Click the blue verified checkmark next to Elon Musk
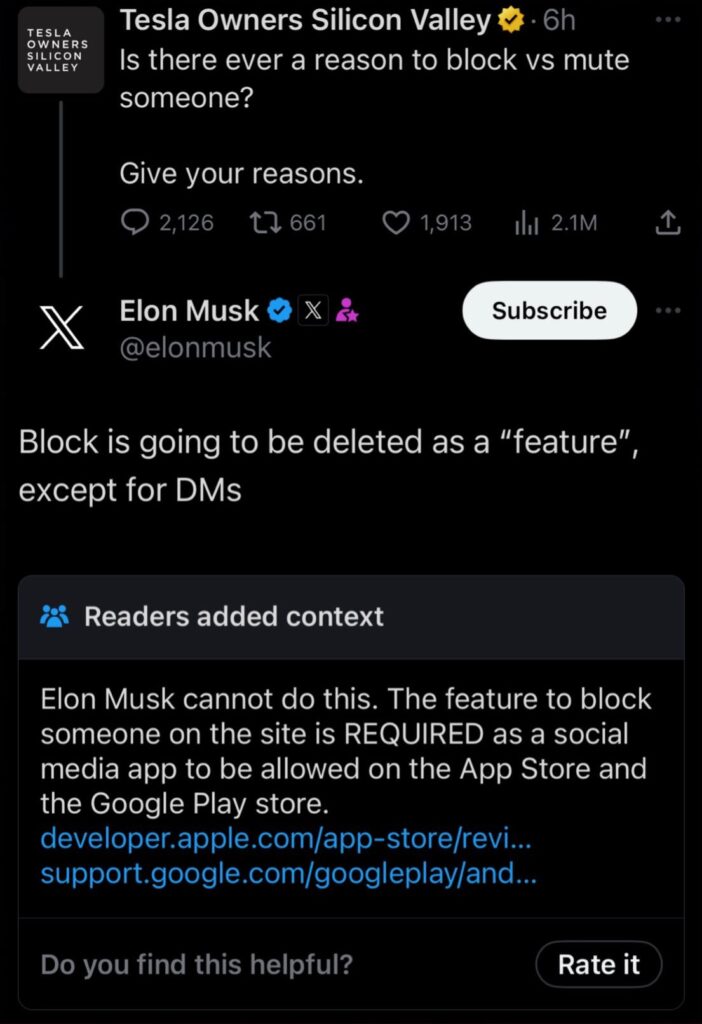Screen dimensions: 702x1024 coord(278,310)
